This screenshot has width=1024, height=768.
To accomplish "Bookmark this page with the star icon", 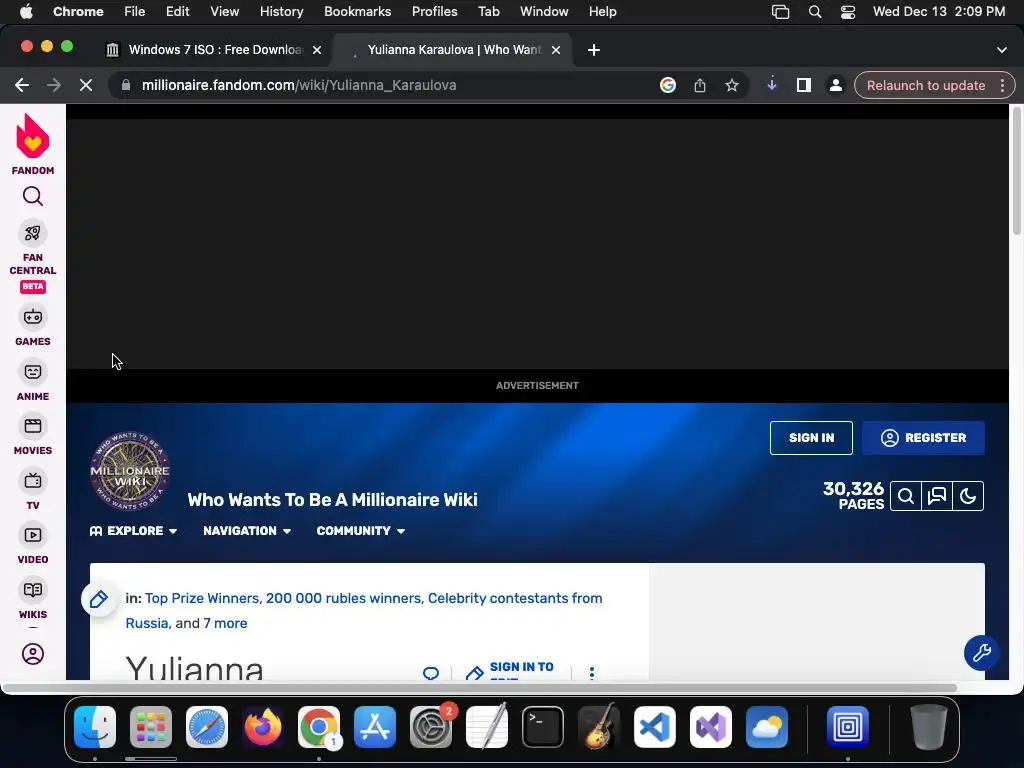I will [x=732, y=86].
